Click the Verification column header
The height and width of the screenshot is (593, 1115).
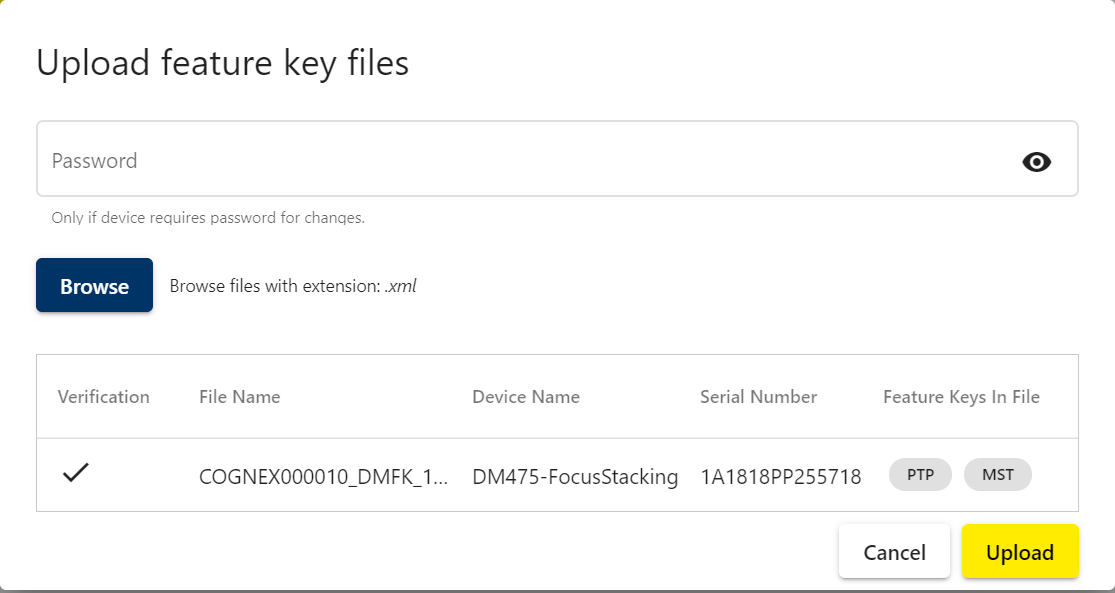click(103, 396)
